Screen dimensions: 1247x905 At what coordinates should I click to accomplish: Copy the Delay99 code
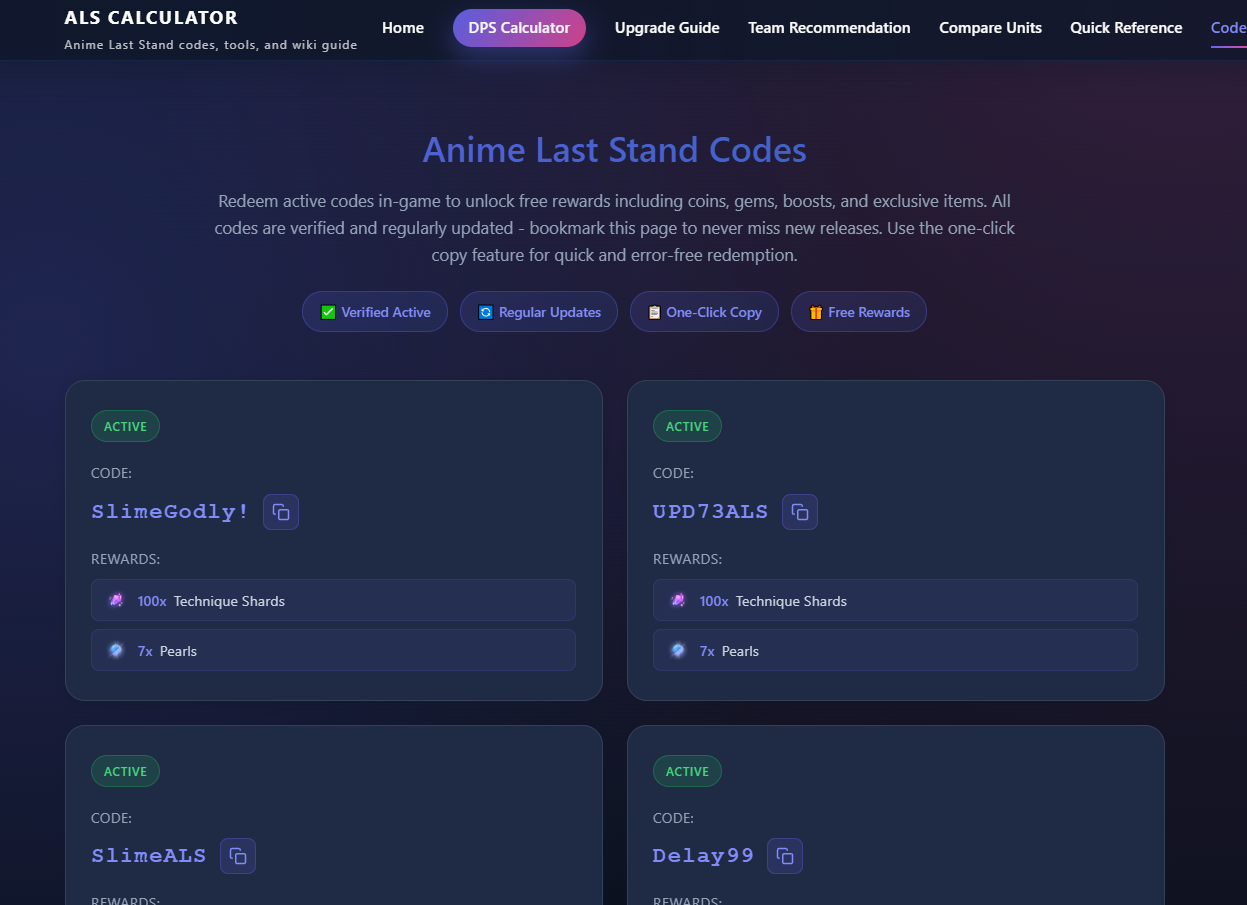[x=784, y=855]
